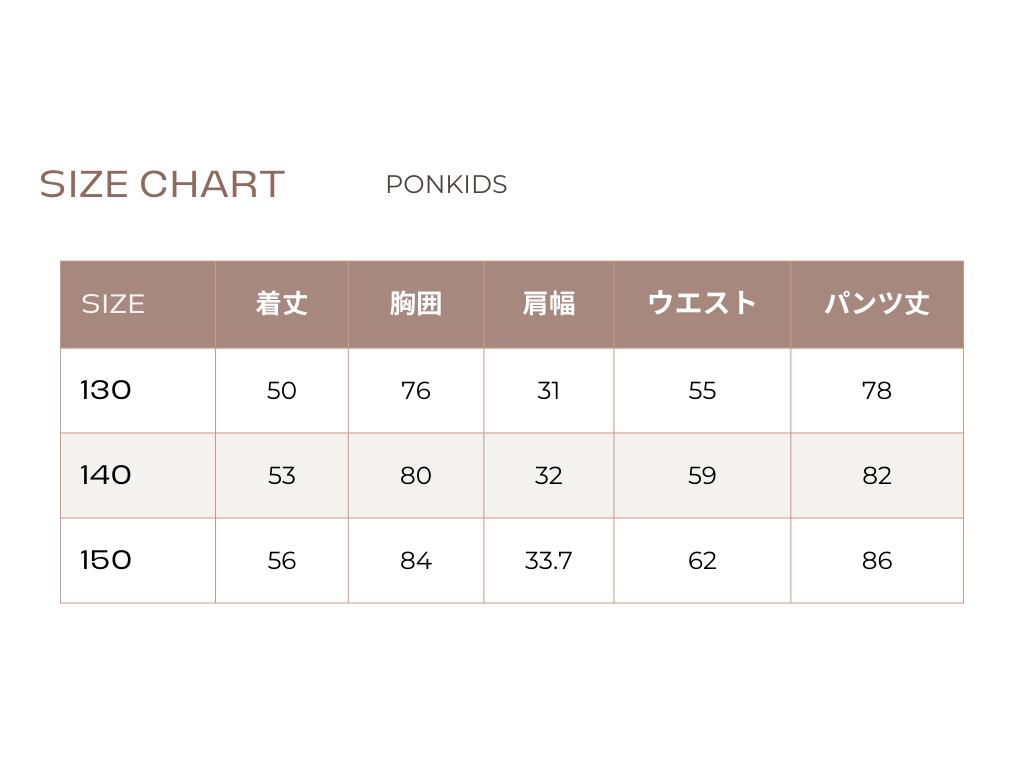This screenshot has width=1024, height=768.
Task: Click the パンツ丈 column header
Action: 876,304
